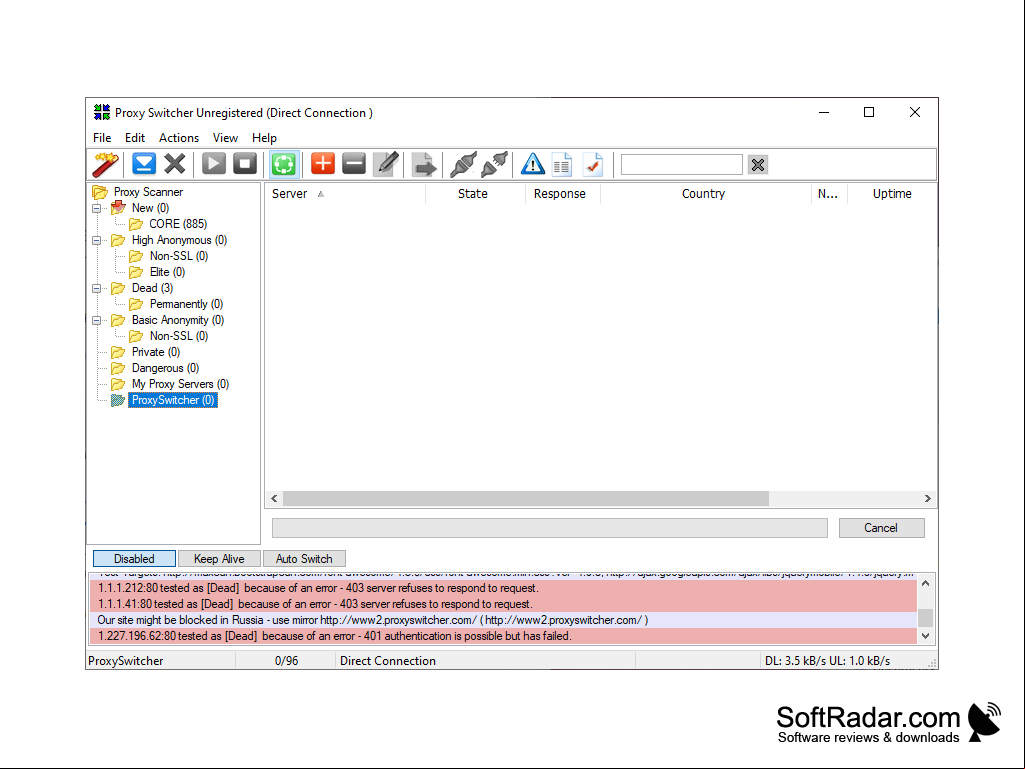Screen dimensions: 1025x769
Task: Click the log pane scroll down arrow
Action: coord(926,636)
